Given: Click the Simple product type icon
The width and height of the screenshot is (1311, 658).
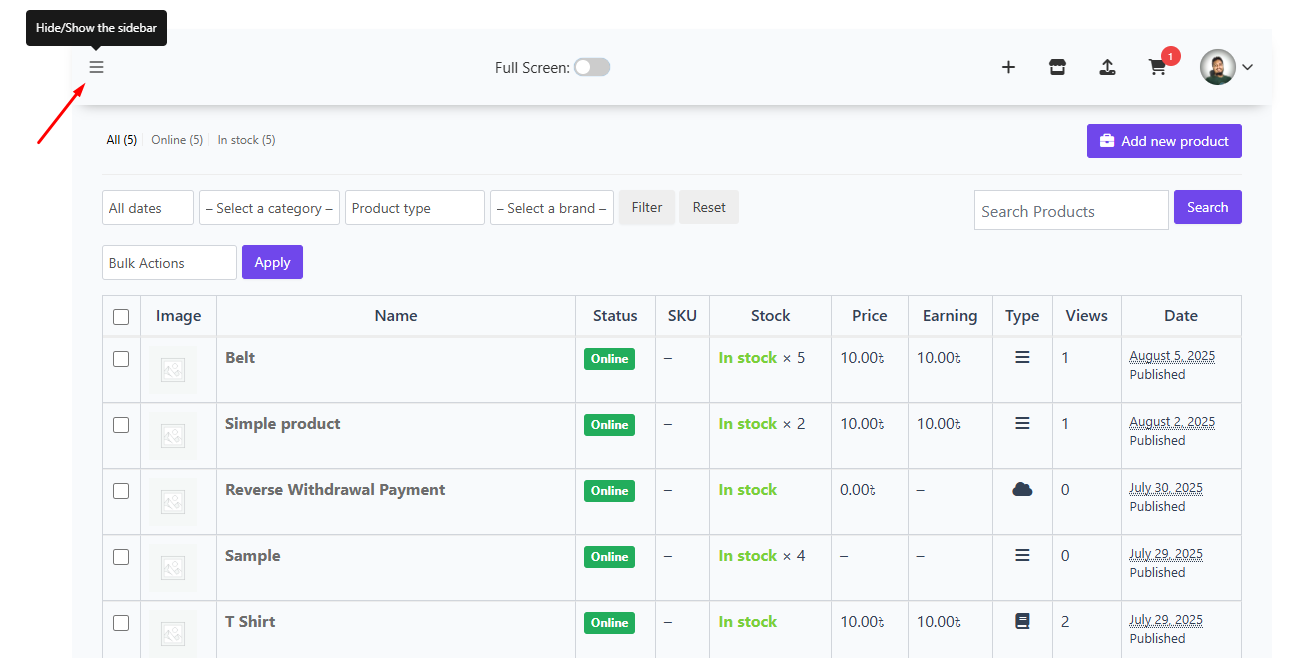Looking at the screenshot, I should pos(1022,423).
